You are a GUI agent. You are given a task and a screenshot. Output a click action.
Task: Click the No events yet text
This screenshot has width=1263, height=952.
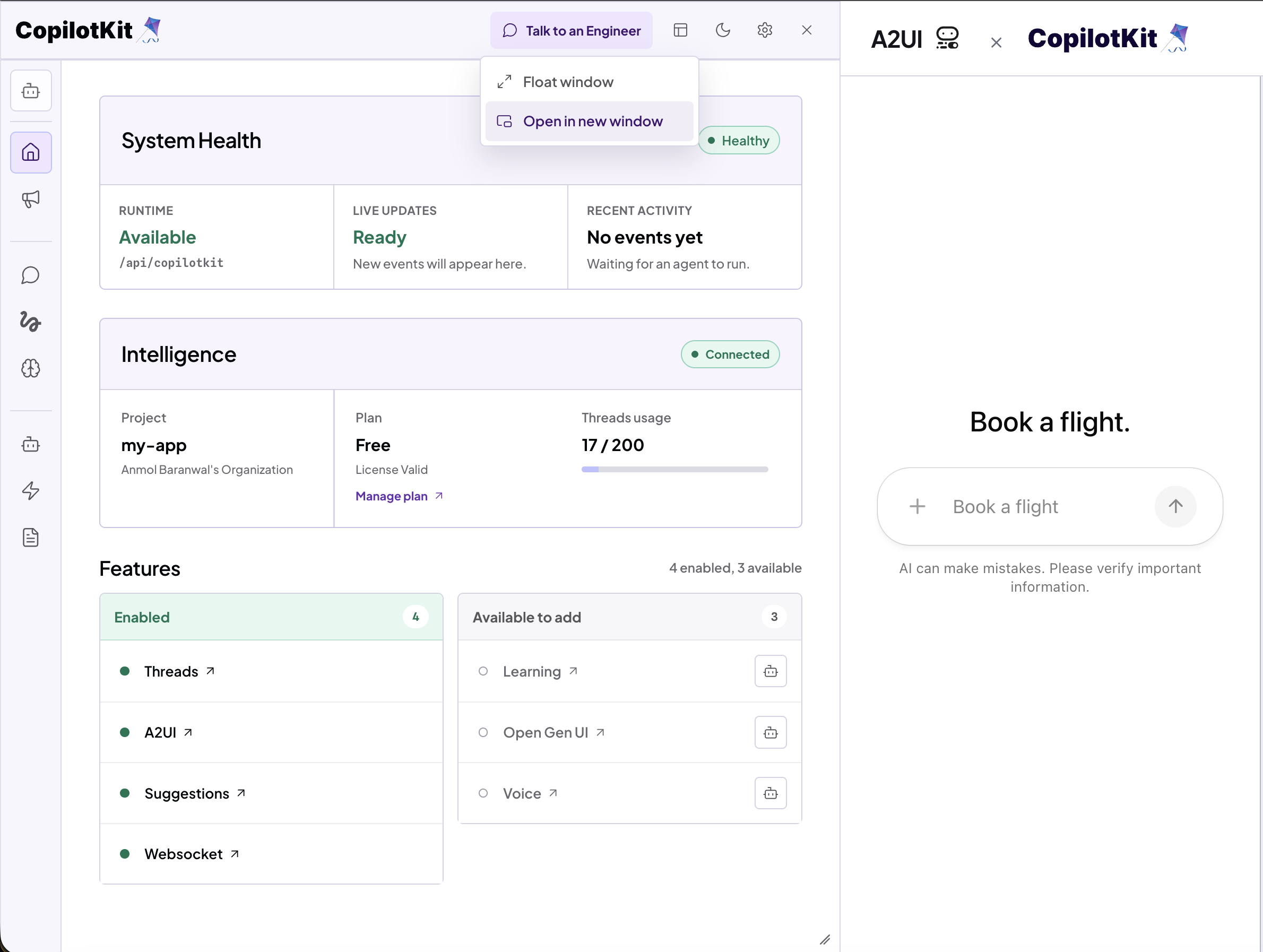pyautogui.click(x=644, y=237)
